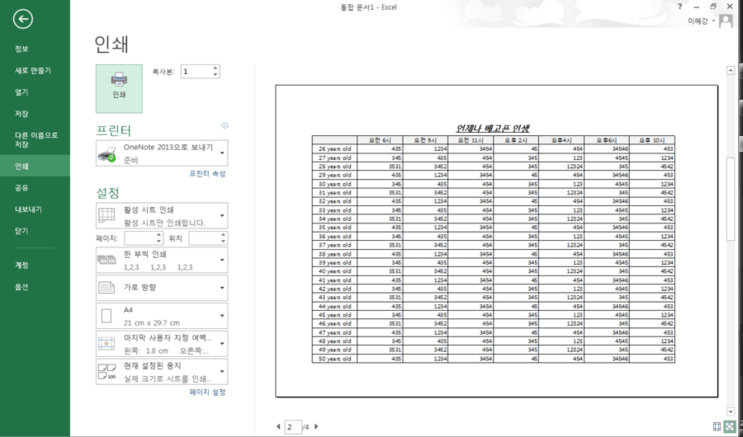Toggle zoom to page icon
The image size is (743, 437).
(730, 427)
